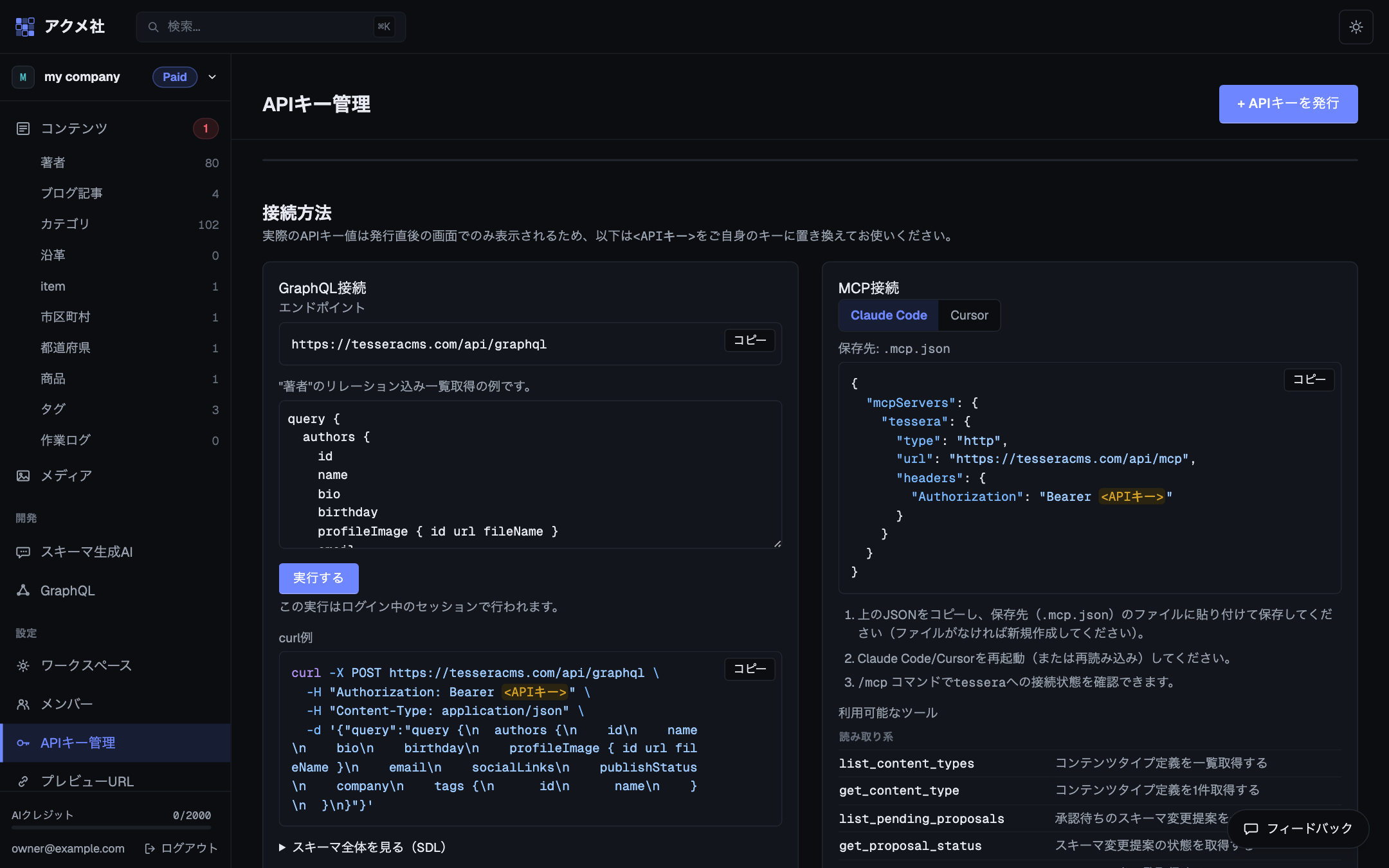Click the アクメ社 logo icon
1389x868 pixels.
(x=25, y=26)
